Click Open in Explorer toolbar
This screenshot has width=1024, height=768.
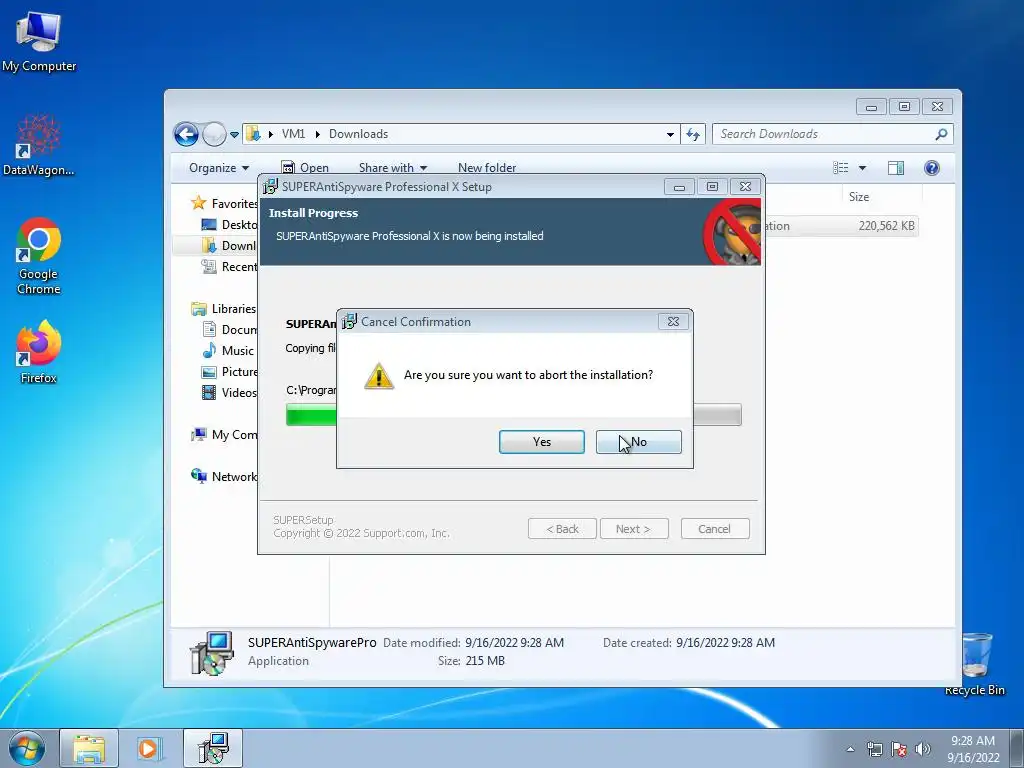[x=305, y=168]
